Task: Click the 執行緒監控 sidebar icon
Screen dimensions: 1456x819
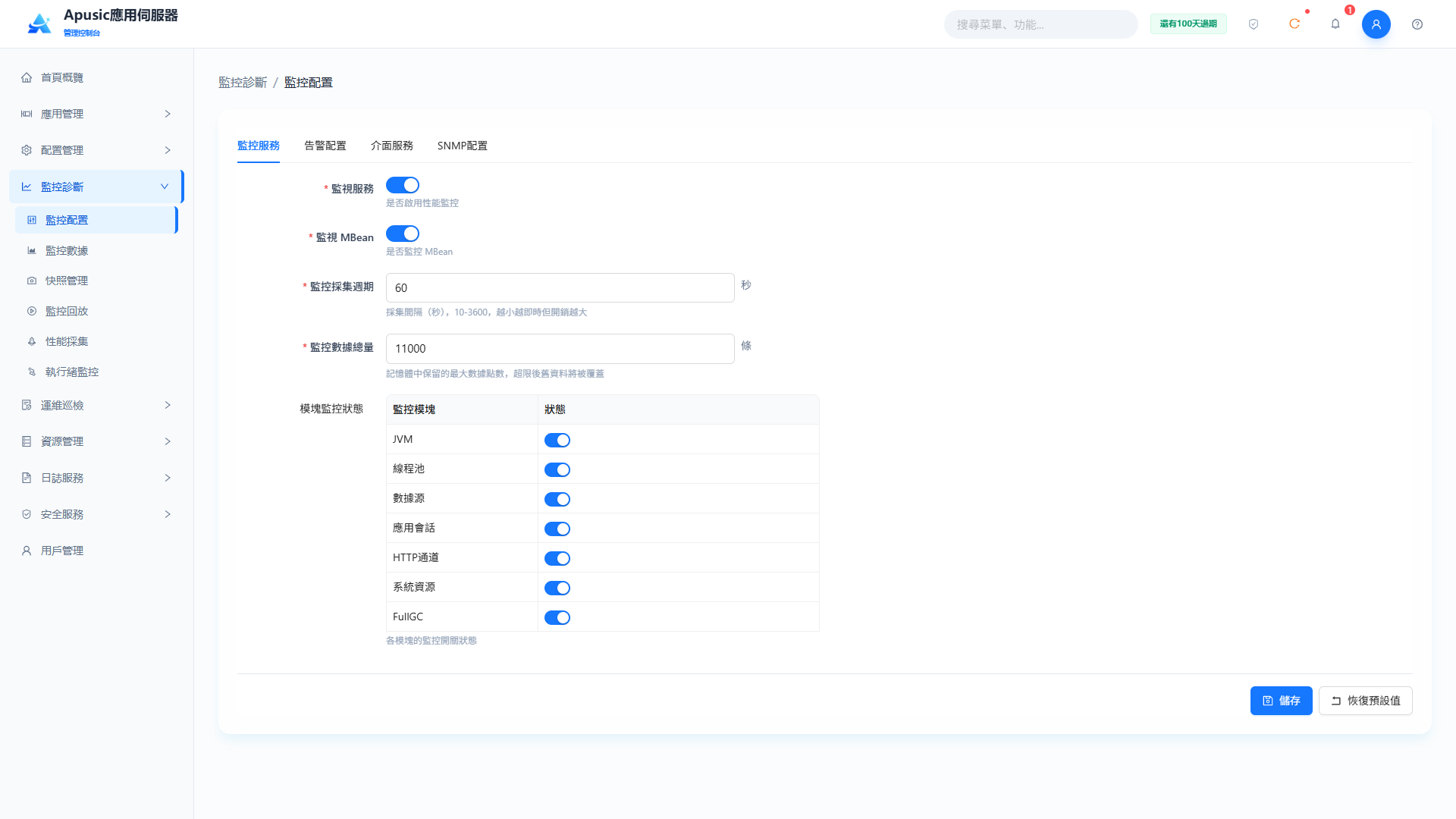Action: (x=32, y=372)
